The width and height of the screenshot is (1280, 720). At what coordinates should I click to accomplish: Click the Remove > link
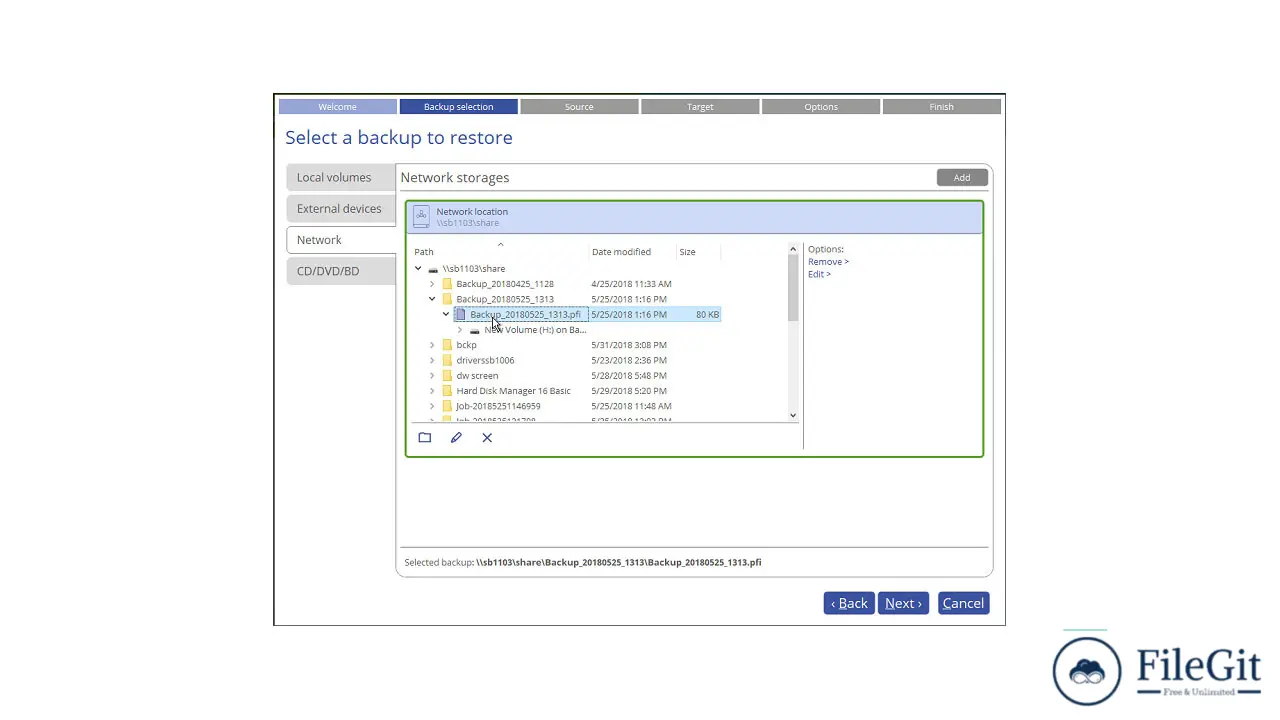coord(828,262)
